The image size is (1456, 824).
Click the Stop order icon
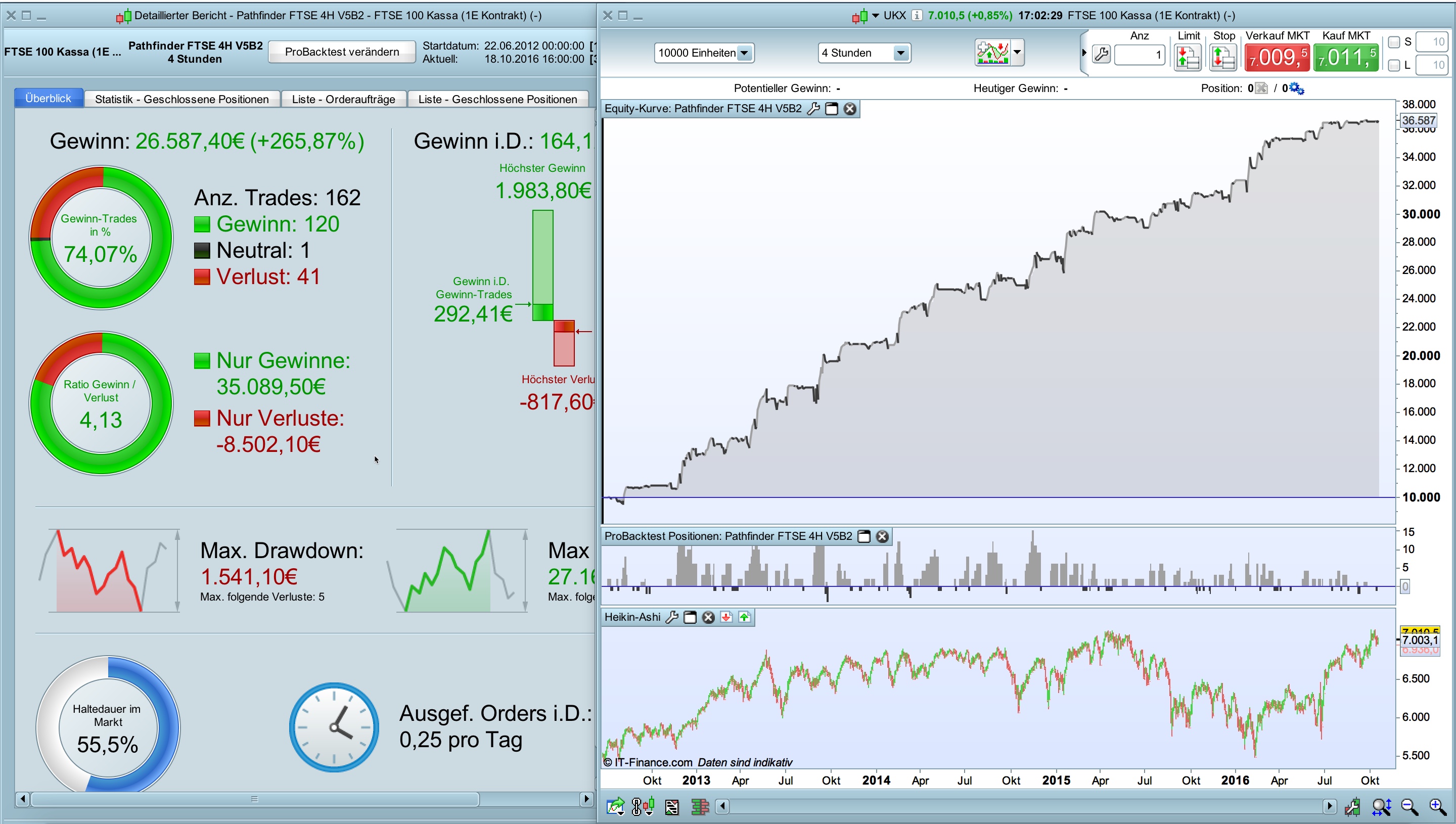click(1222, 57)
